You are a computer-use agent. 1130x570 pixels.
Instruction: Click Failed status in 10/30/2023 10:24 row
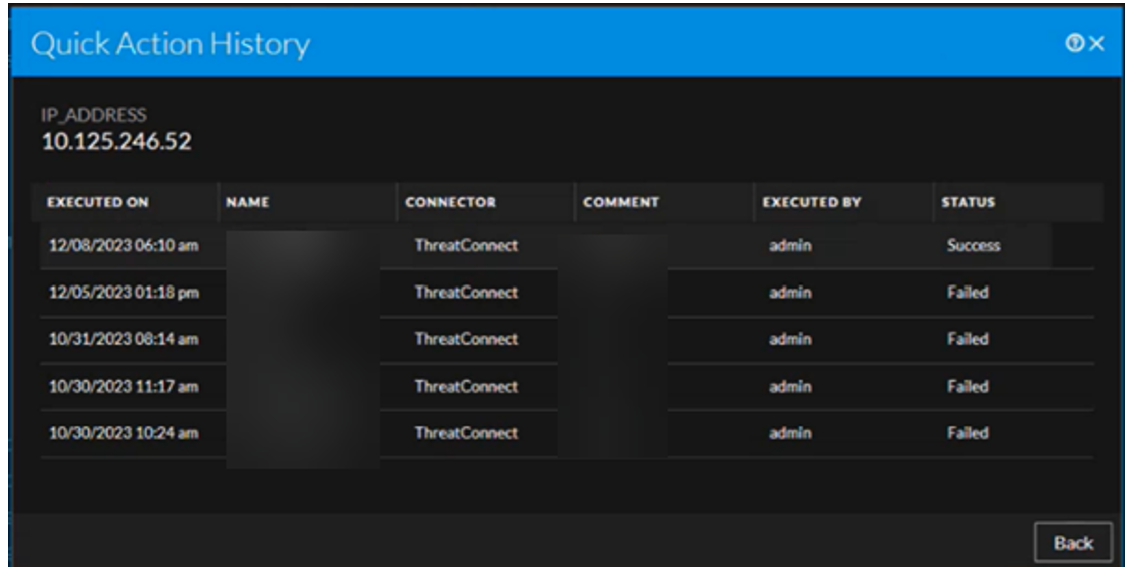(968, 433)
